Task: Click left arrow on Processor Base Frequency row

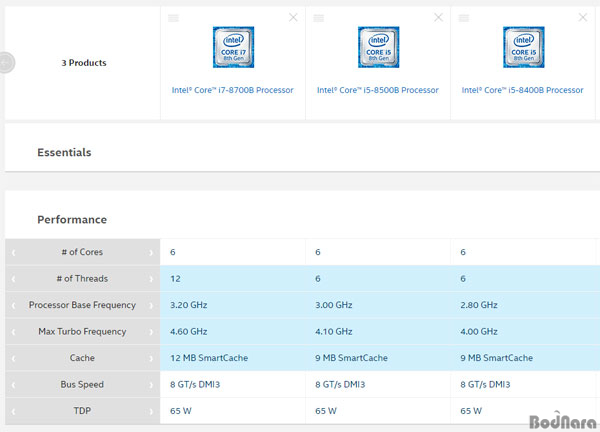Action: [13, 305]
